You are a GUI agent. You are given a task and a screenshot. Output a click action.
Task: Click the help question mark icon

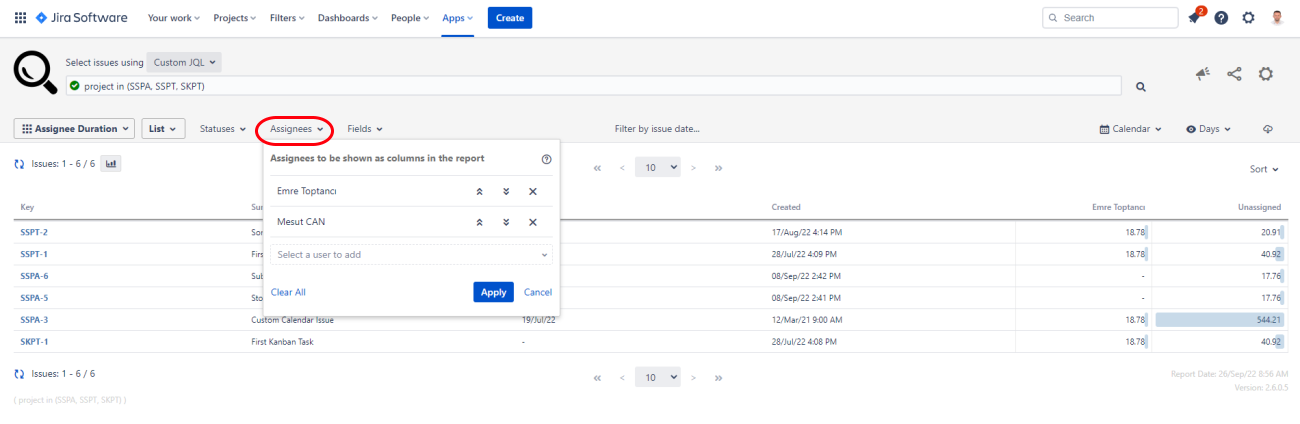[1221, 18]
